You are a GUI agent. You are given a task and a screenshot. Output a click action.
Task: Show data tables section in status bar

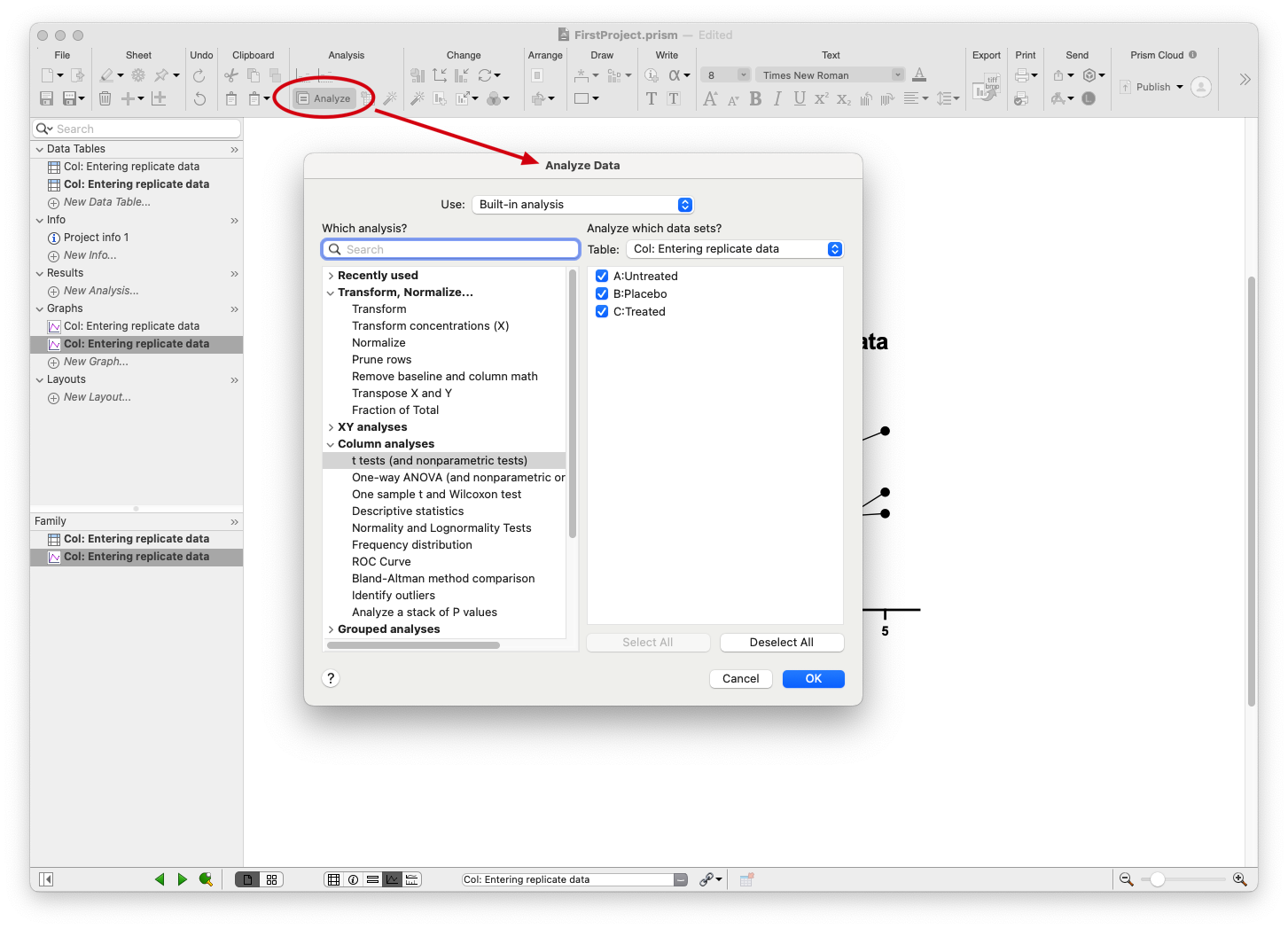(x=333, y=879)
